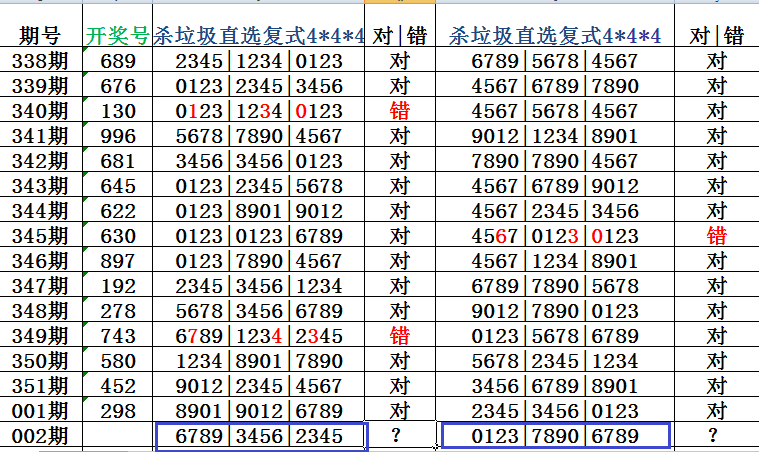Click the 351期 period cell

41,385
